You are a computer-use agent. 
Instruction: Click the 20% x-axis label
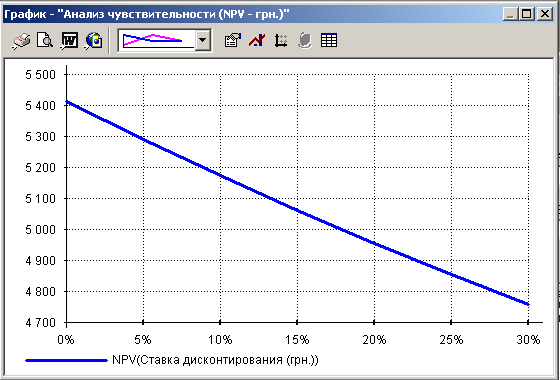click(x=374, y=340)
